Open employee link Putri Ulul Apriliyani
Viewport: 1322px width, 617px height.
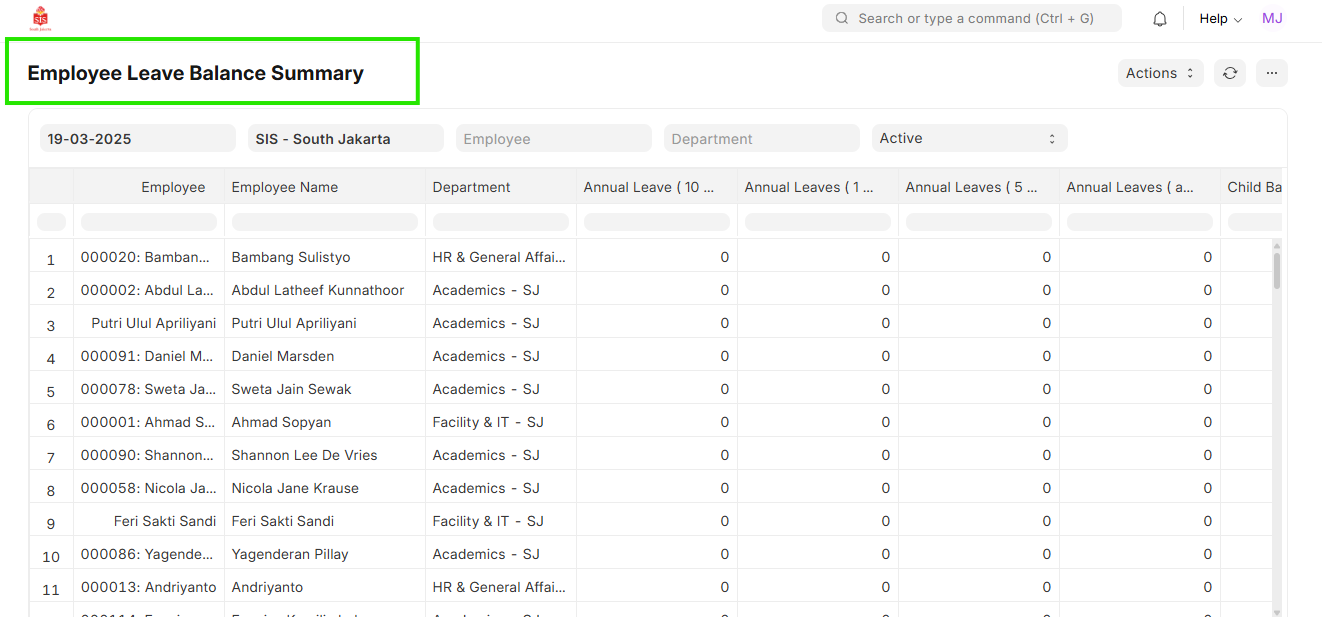click(153, 323)
